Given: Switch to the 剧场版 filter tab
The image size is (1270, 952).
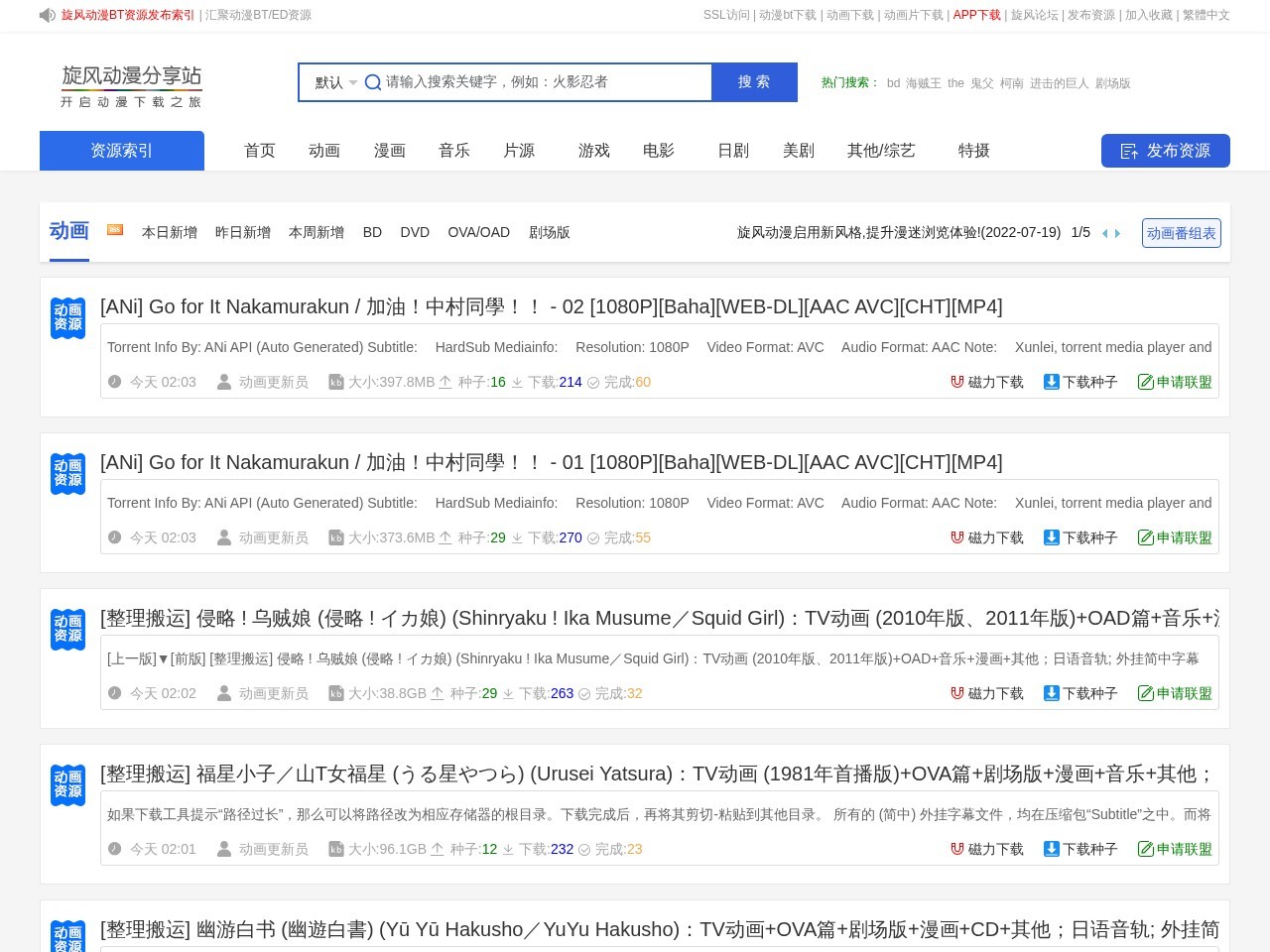Looking at the screenshot, I should 550,232.
